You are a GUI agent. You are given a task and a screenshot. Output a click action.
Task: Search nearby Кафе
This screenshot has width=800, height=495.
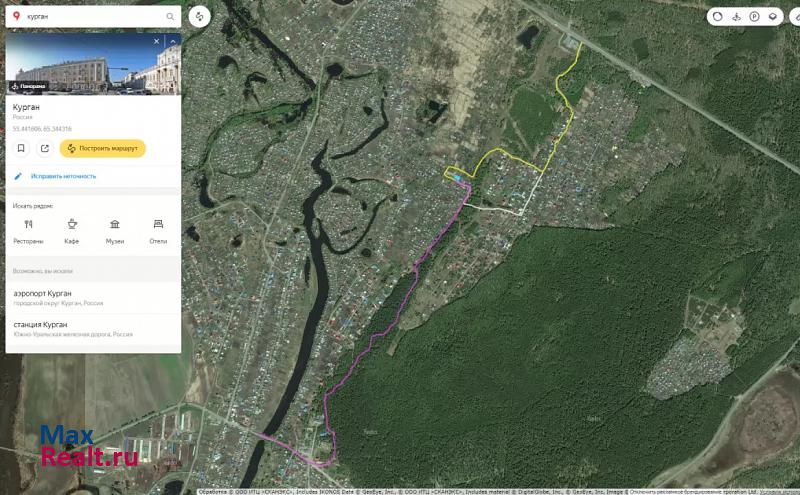72,231
